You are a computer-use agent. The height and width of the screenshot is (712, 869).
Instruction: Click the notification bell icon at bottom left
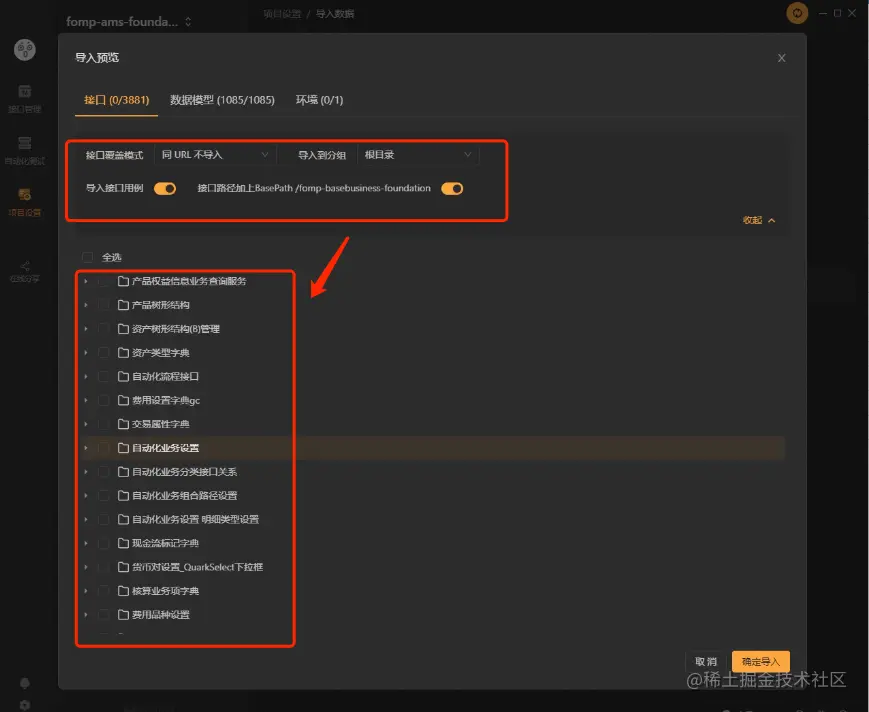point(25,683)
